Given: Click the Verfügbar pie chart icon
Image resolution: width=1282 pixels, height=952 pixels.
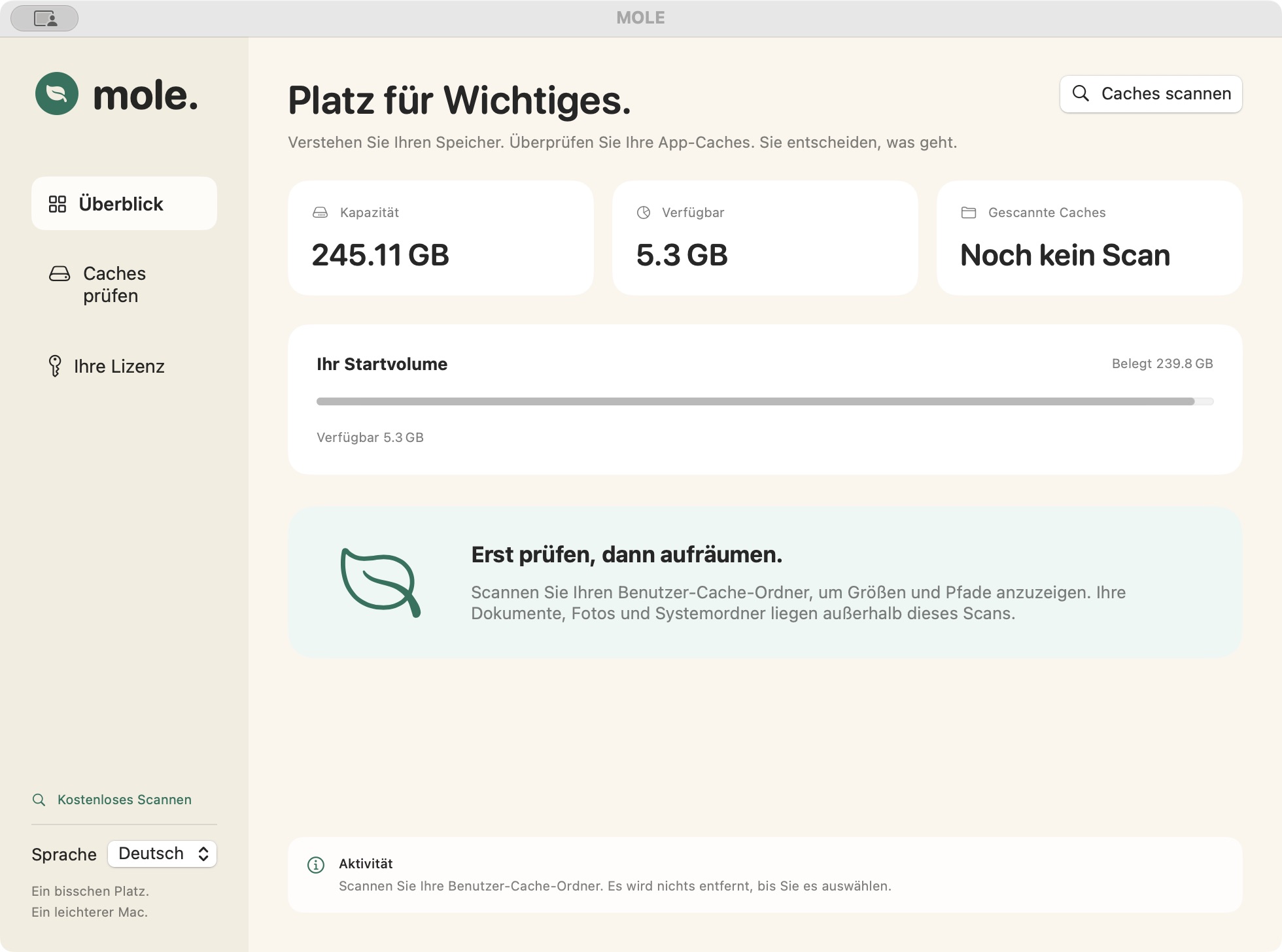Looking at the screenshot, I should pyautogui.click(x=644, y=212).
